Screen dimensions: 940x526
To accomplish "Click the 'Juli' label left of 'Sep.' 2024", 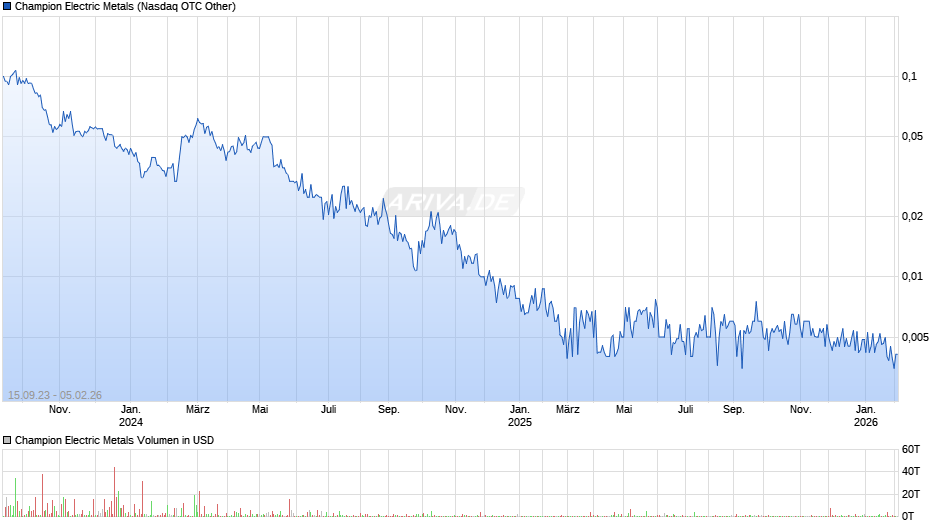I will (329, 410).
